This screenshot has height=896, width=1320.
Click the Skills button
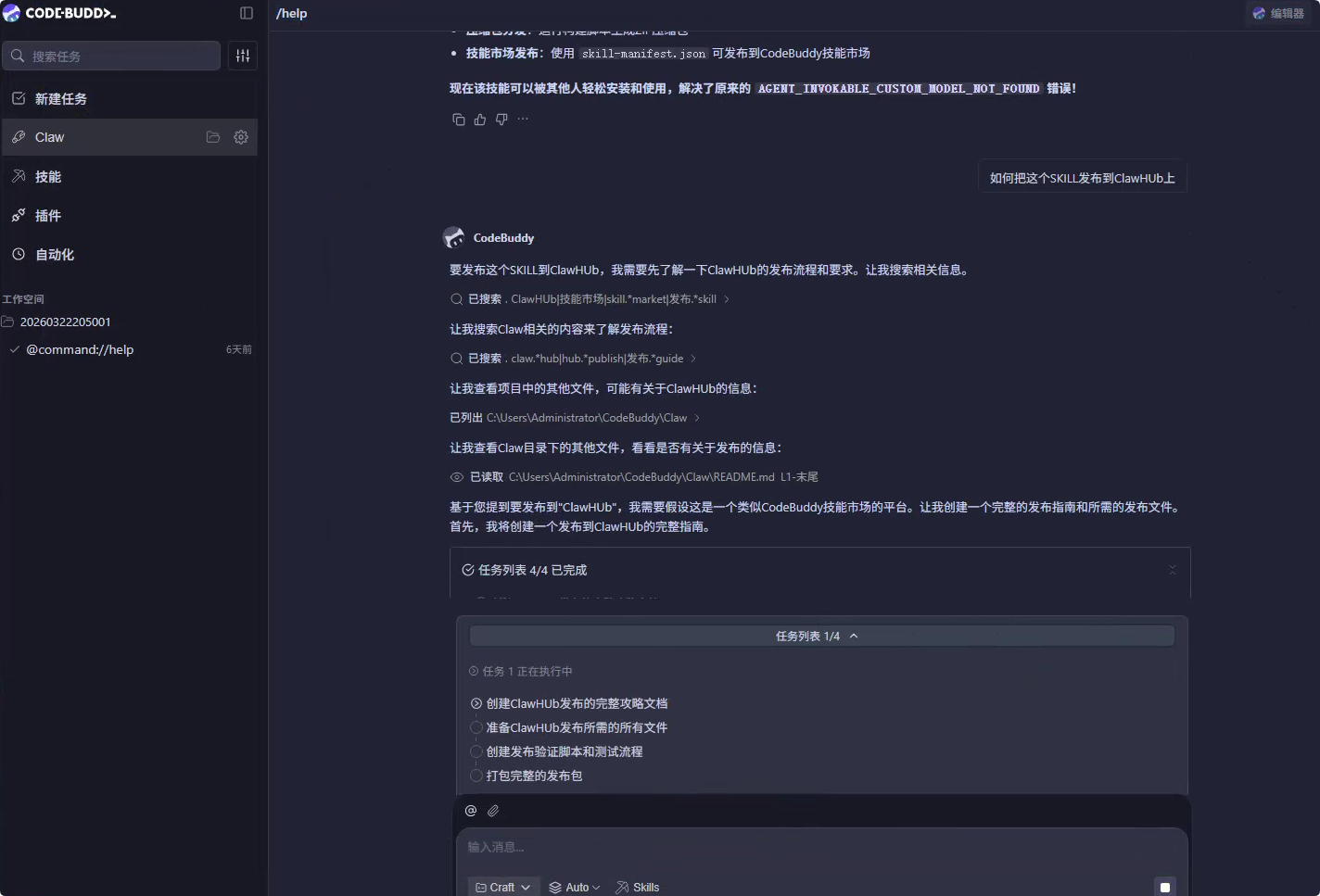click(638, 887)
